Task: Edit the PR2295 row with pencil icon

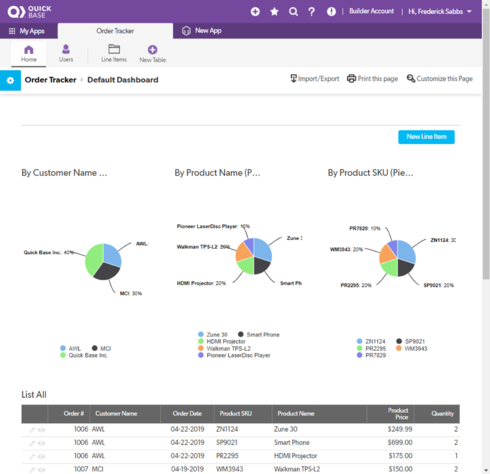Action: tap(32, 457)
